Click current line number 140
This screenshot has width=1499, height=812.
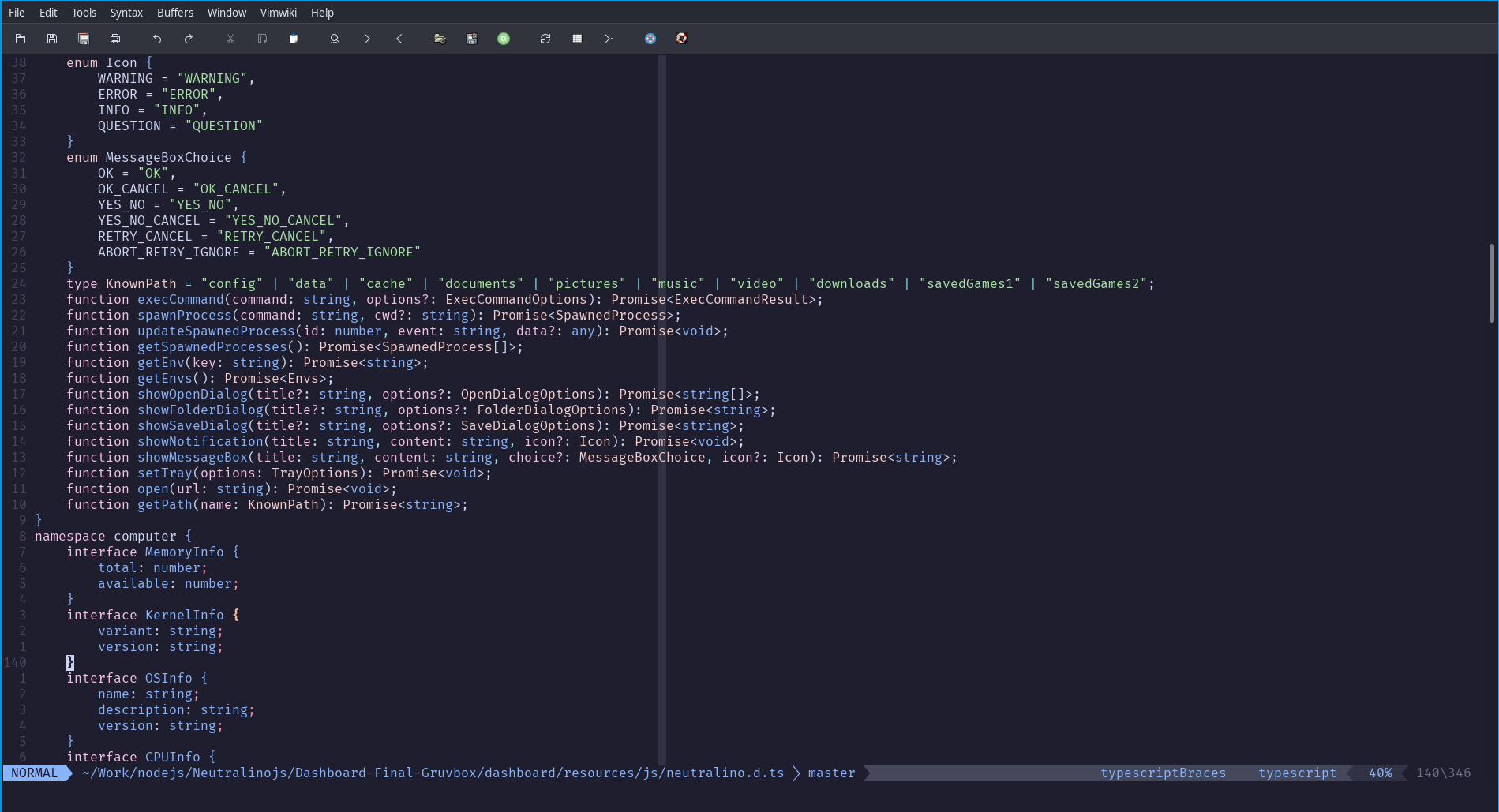[x=15, y=663]
